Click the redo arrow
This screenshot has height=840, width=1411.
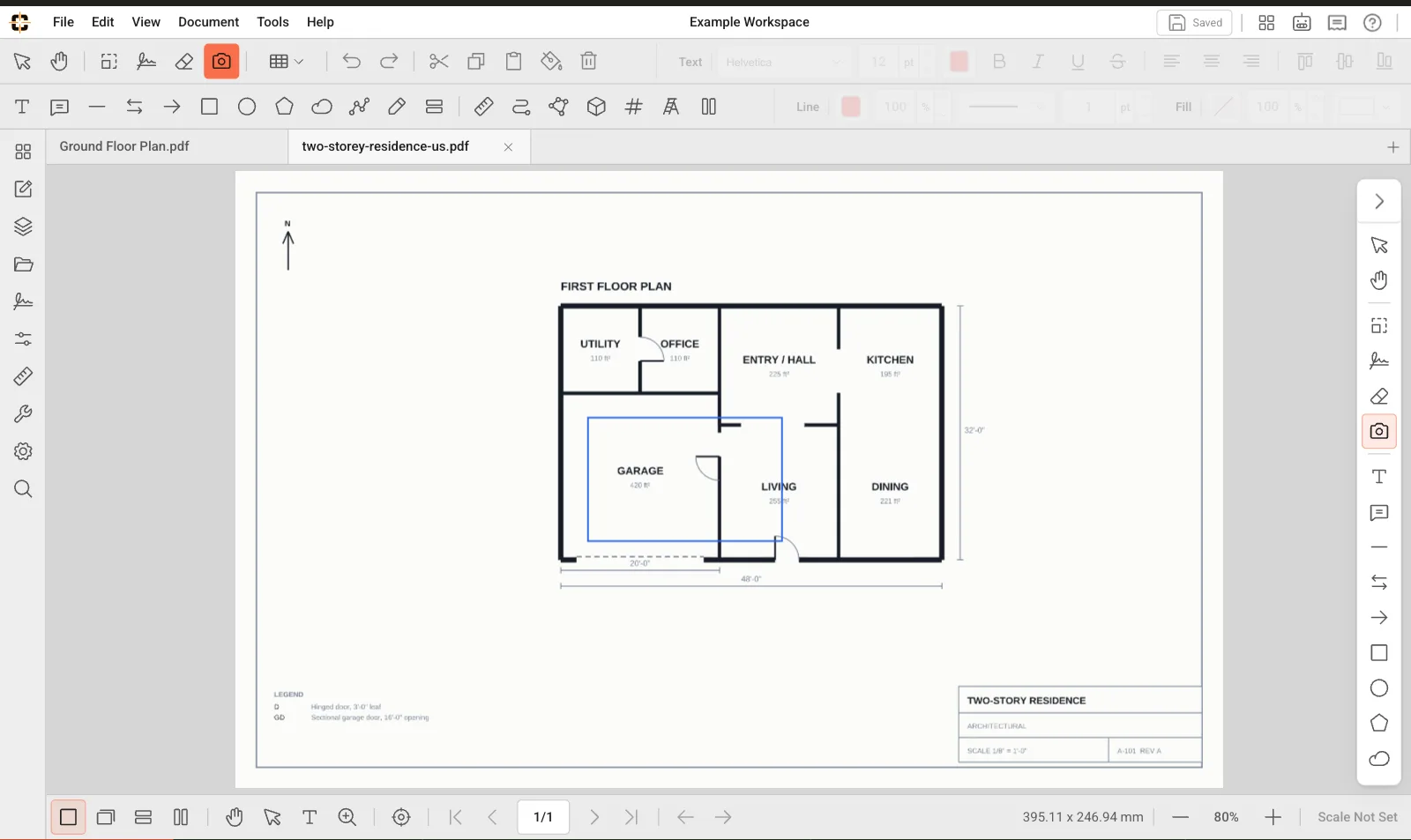[x=389, y=62]
